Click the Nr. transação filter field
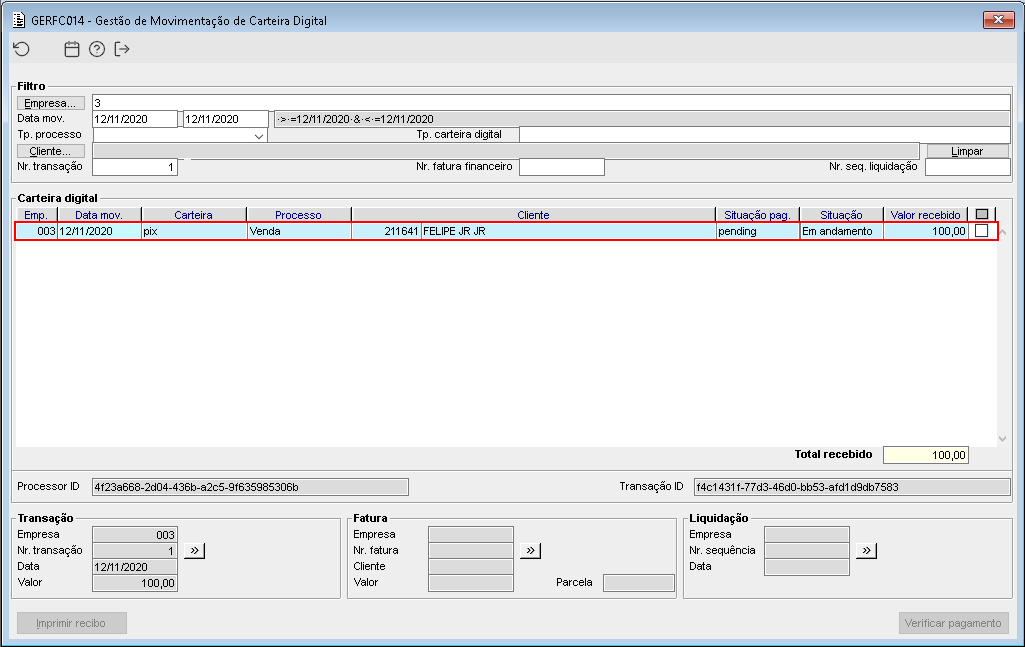This screenshot has width=1025, height=647. tap(135, 167)
